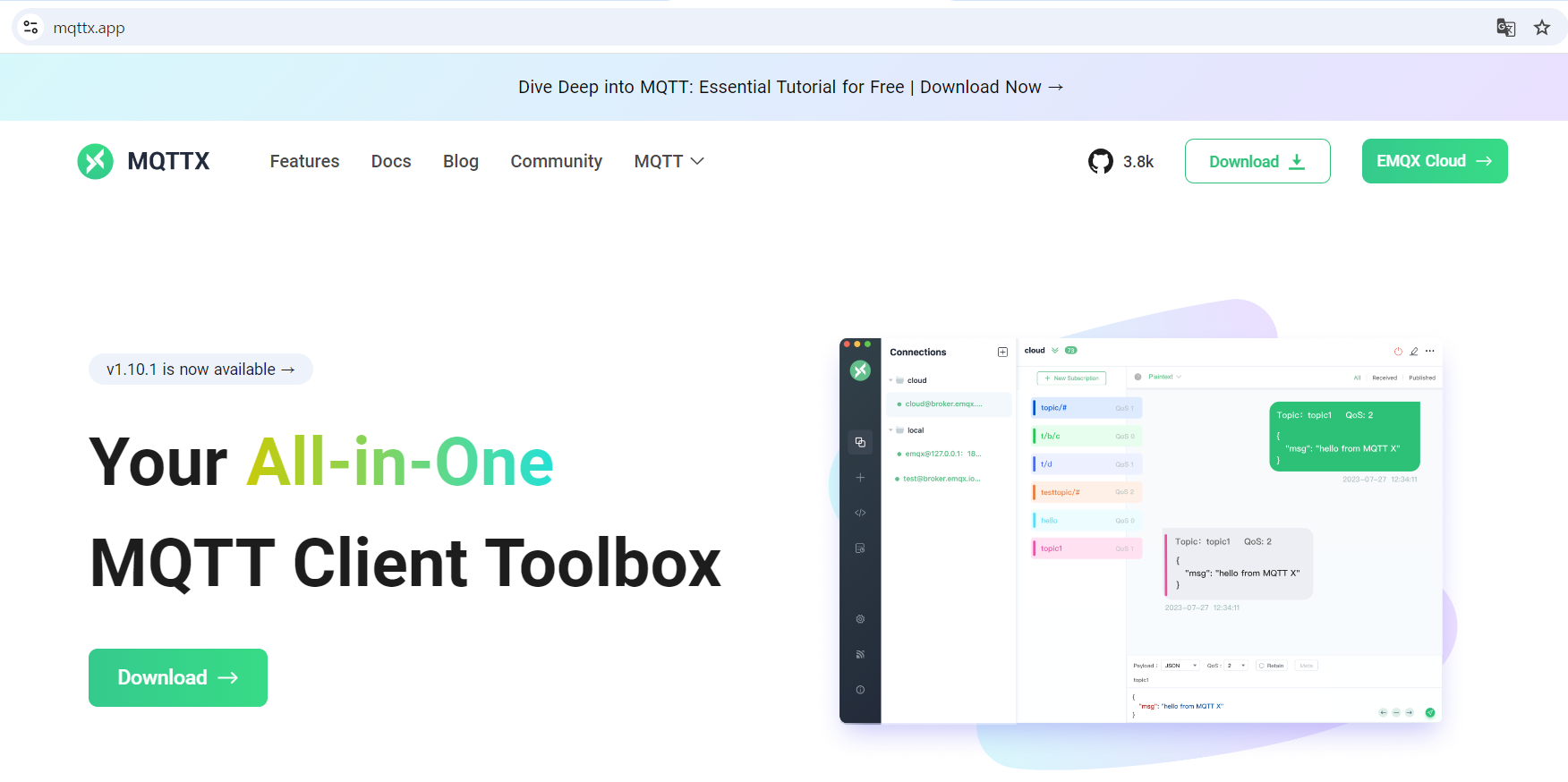The height and width of the screenshot is (782, 1568).
Task: Click the RSS feed icon in preview sidebar
Action: click(x=860, y=654)
